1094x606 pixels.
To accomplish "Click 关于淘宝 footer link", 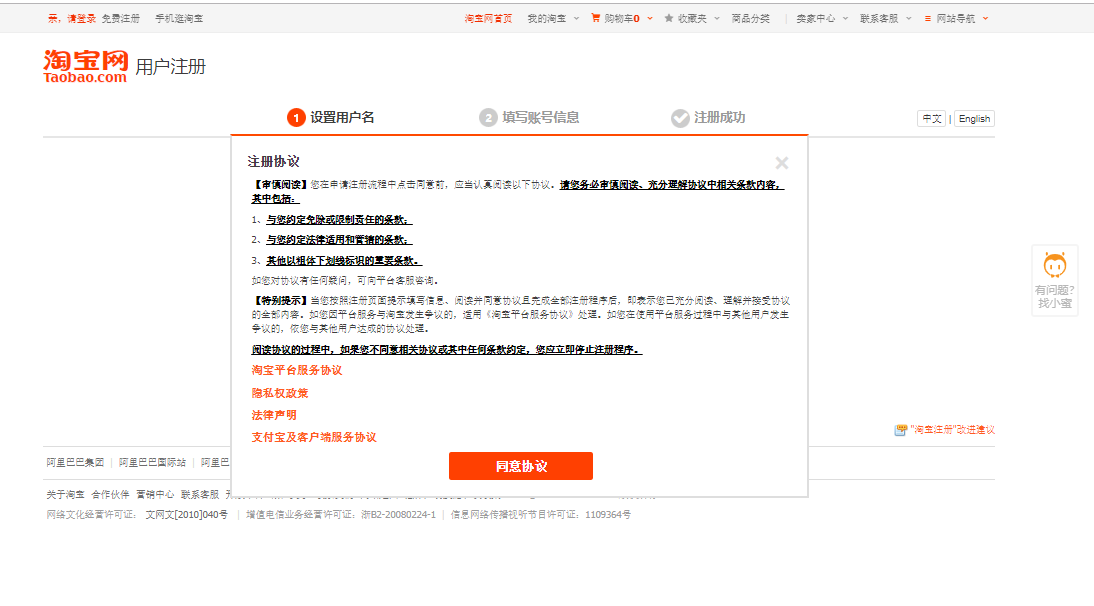I will 65,494.
